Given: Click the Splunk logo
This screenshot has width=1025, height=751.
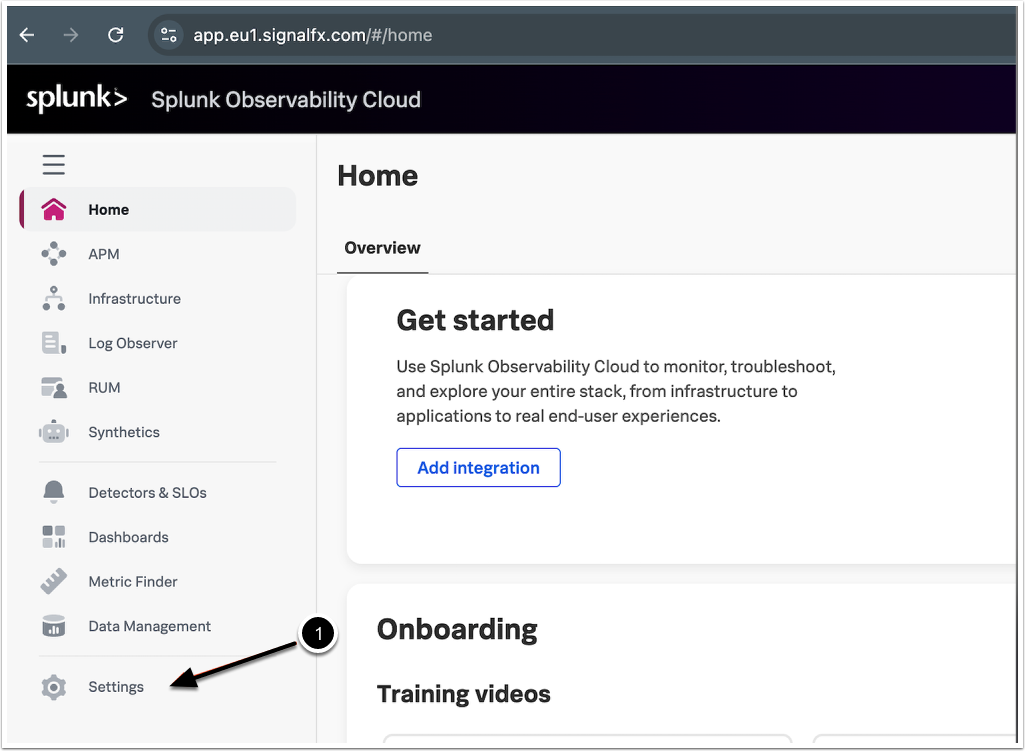Looking at the screenshot, I should [x=76, y=98].
